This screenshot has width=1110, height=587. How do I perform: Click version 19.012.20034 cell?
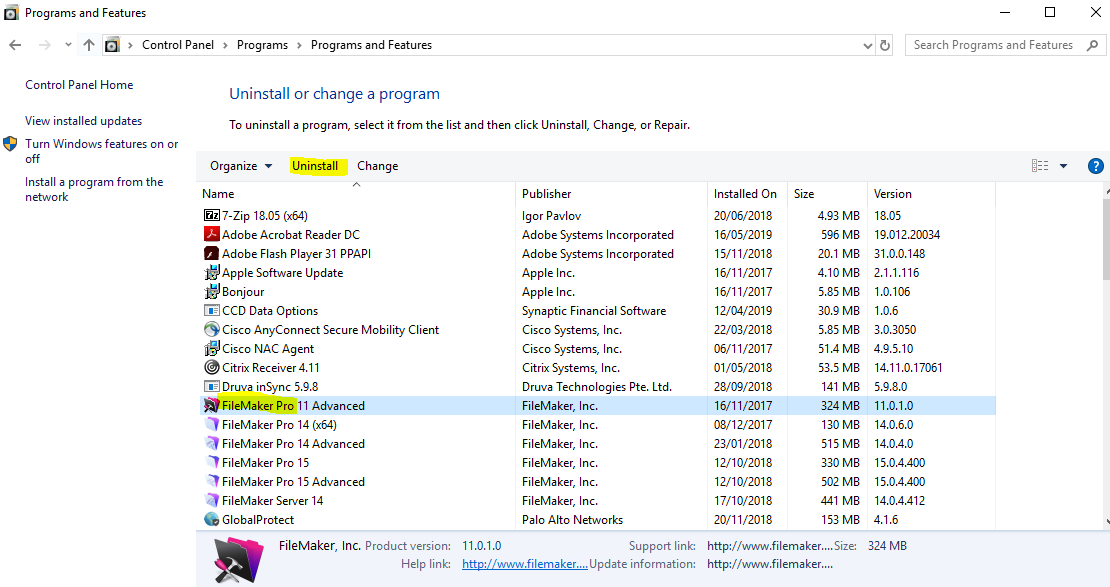pos(907,234)
